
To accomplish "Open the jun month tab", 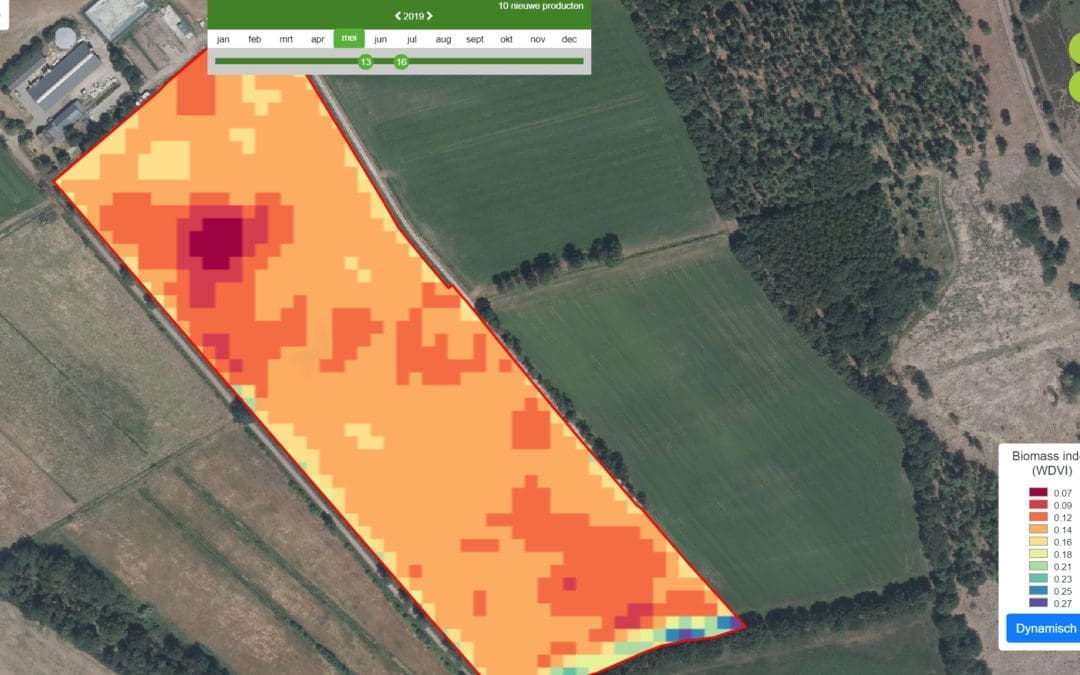I will coord(380,39).
